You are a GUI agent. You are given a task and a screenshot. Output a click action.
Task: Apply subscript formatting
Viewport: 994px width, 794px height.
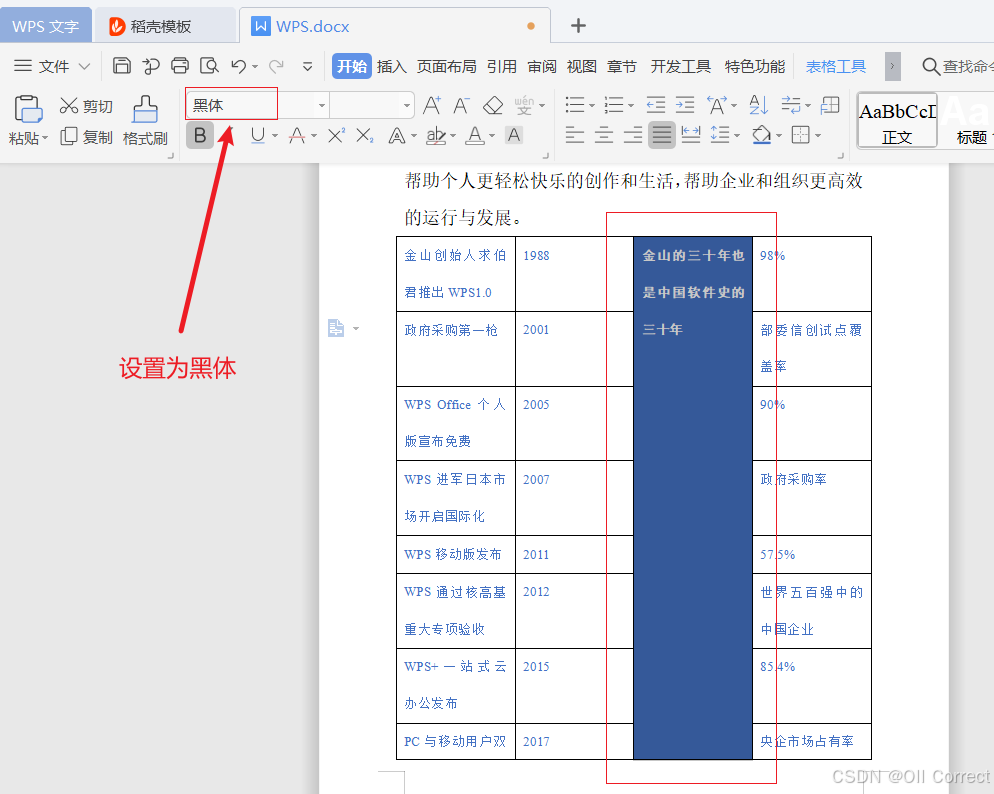point(365,135)
